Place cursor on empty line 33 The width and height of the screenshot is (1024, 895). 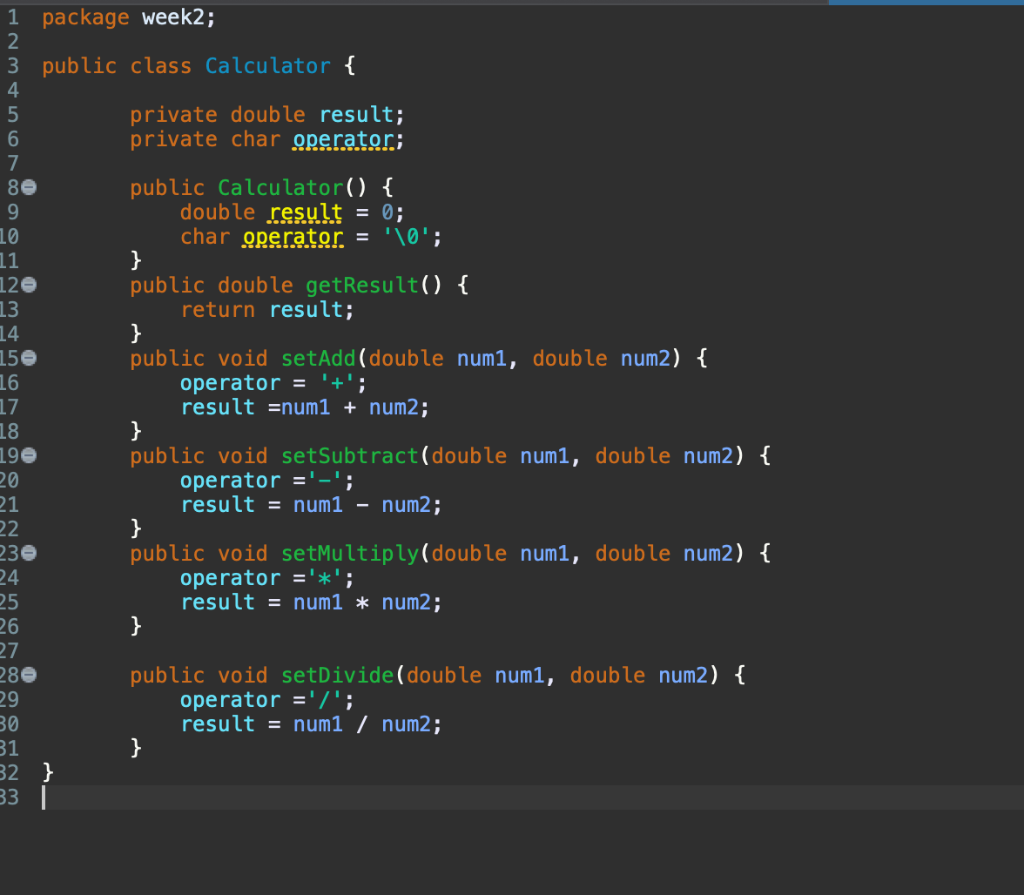(60, 797)
